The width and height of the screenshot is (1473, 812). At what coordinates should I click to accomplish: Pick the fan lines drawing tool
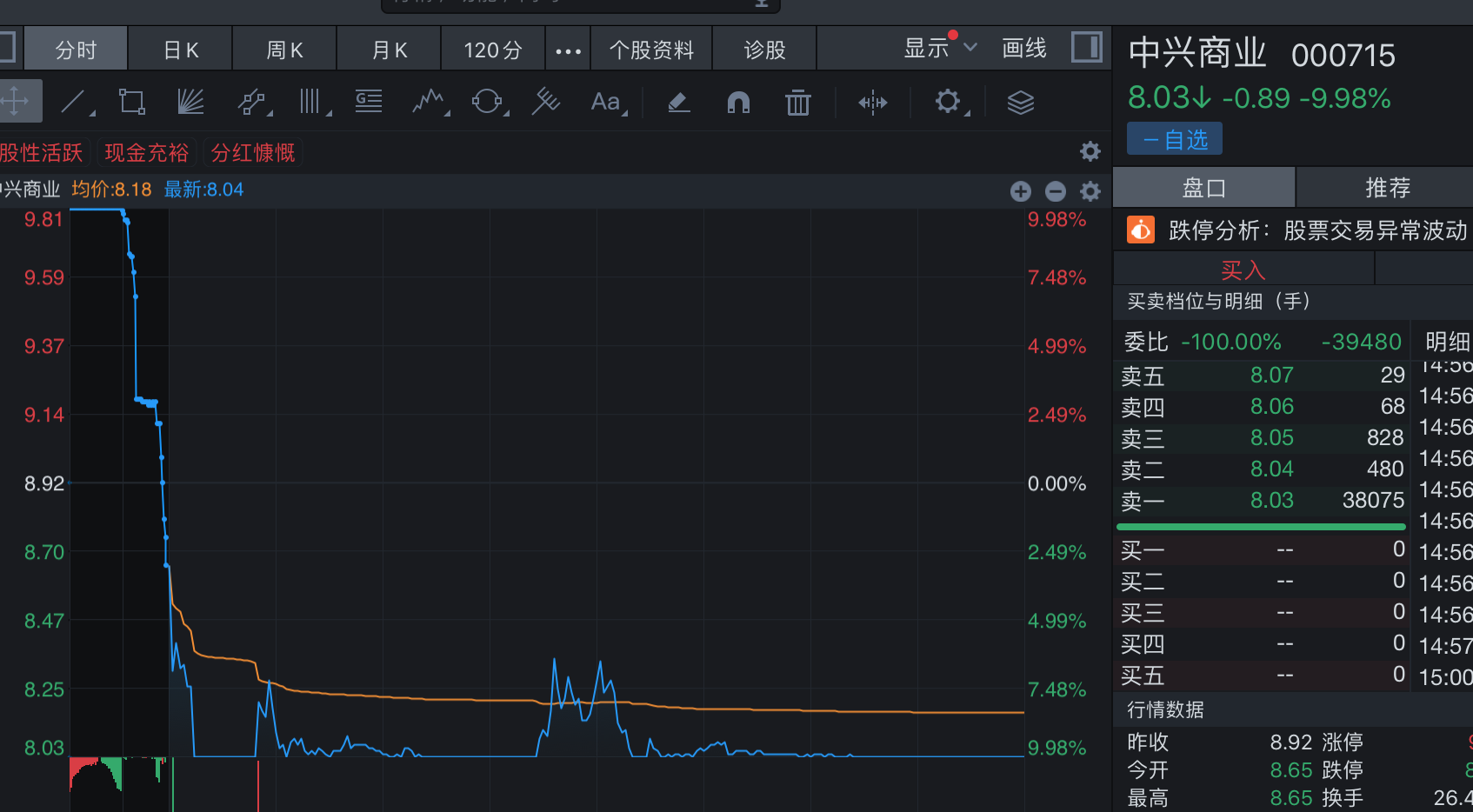190,103
